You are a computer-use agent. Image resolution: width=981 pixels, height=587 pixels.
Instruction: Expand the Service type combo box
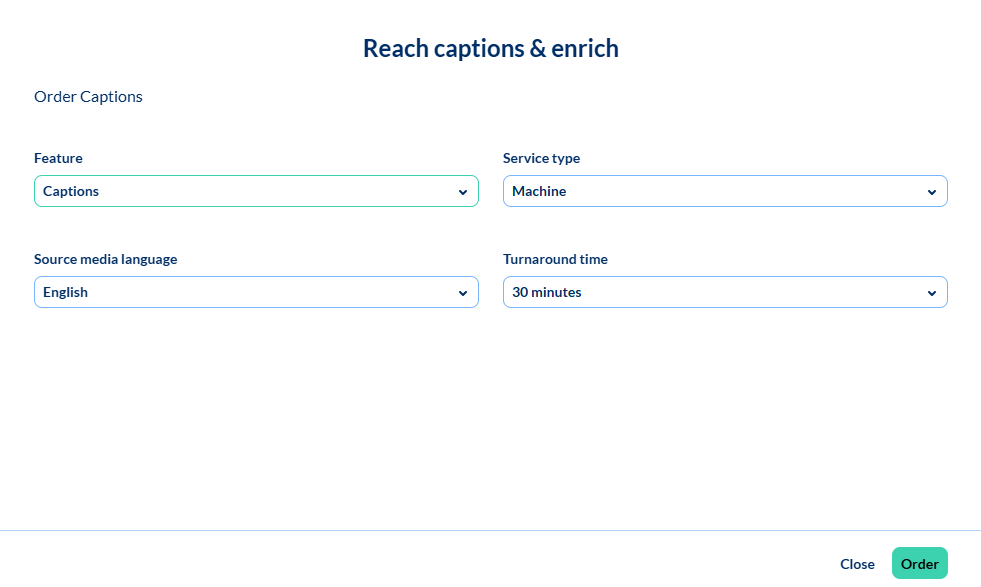click(x=724, y=191)
